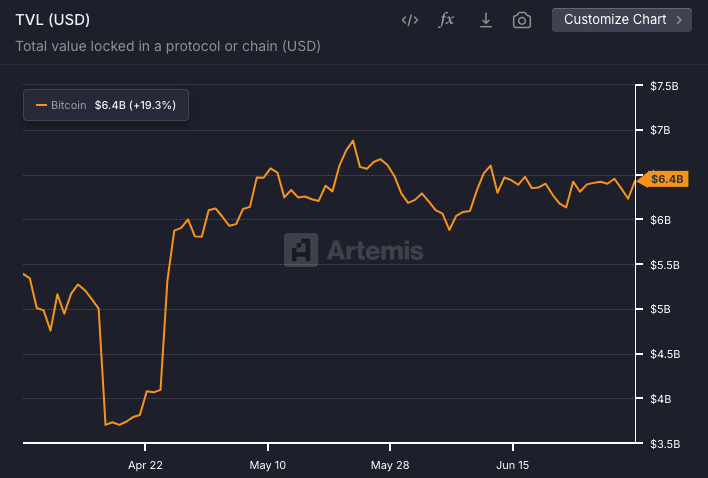Click the TVL (USD) chart title
The image size is (708, 478).
[53, 20]
